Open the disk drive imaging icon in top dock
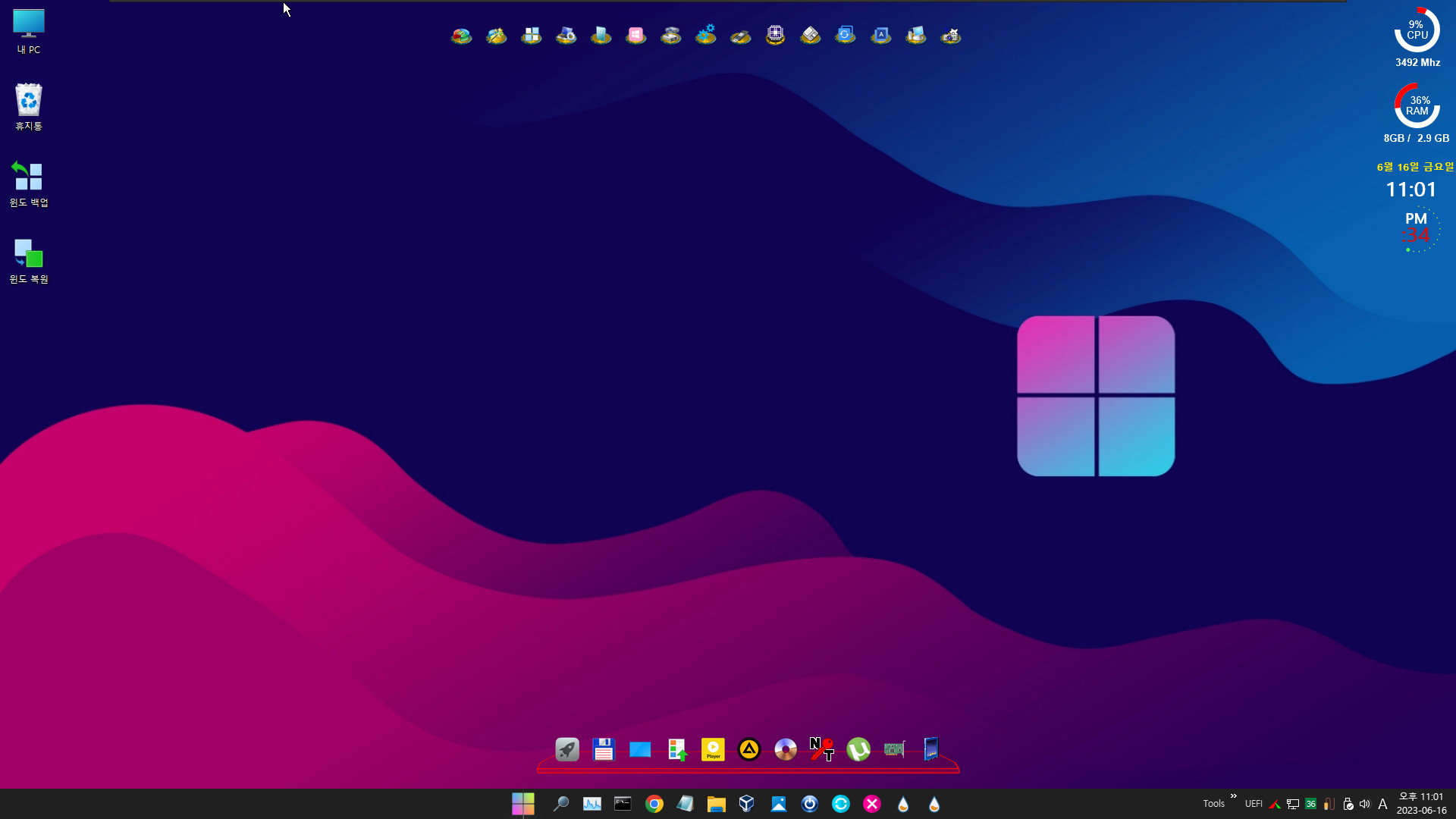The image size is (1456, 819). pyautogui.click(x=670, y=36)
